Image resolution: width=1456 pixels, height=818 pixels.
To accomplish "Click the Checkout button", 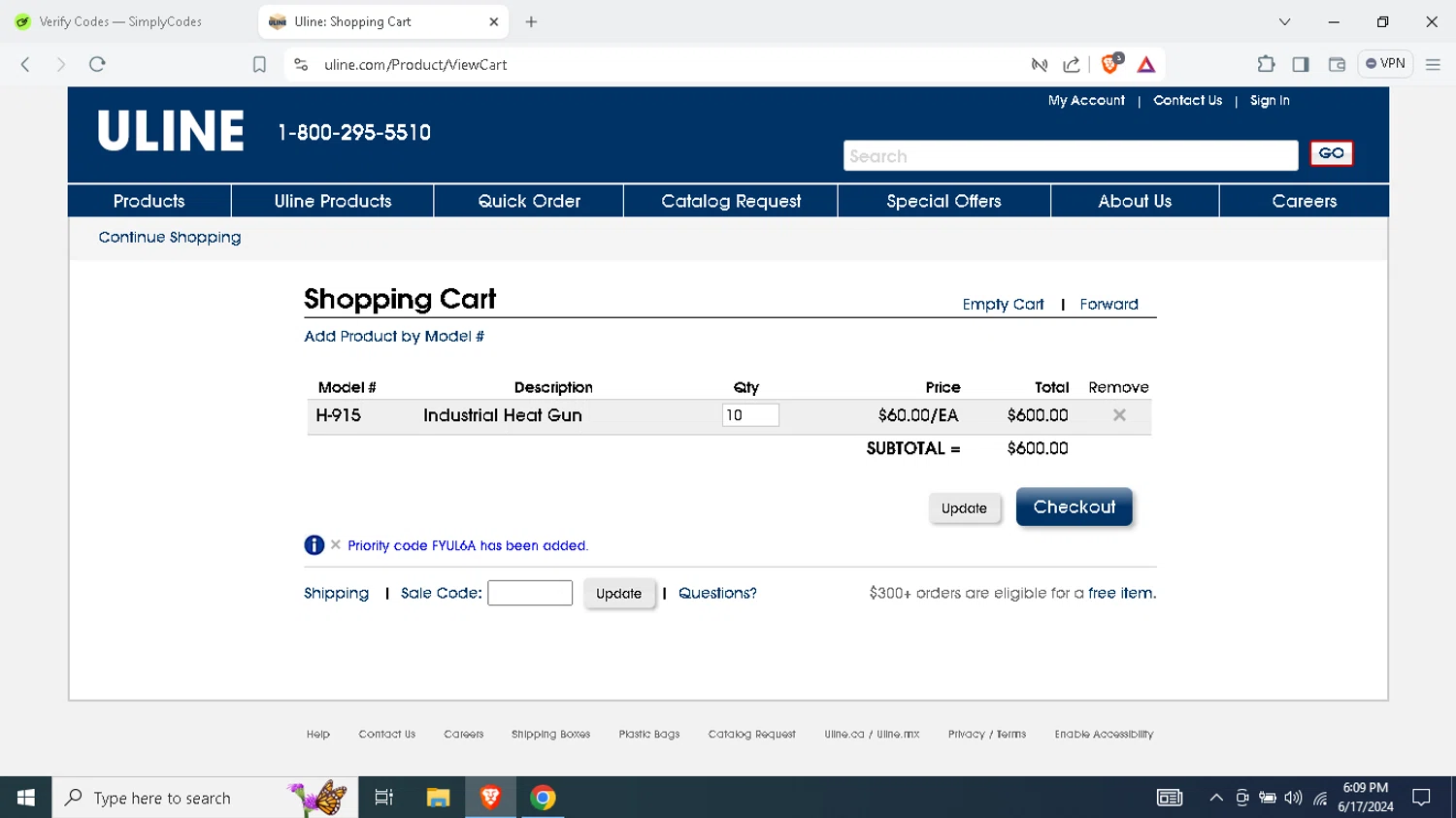I will click(1074, 507).
